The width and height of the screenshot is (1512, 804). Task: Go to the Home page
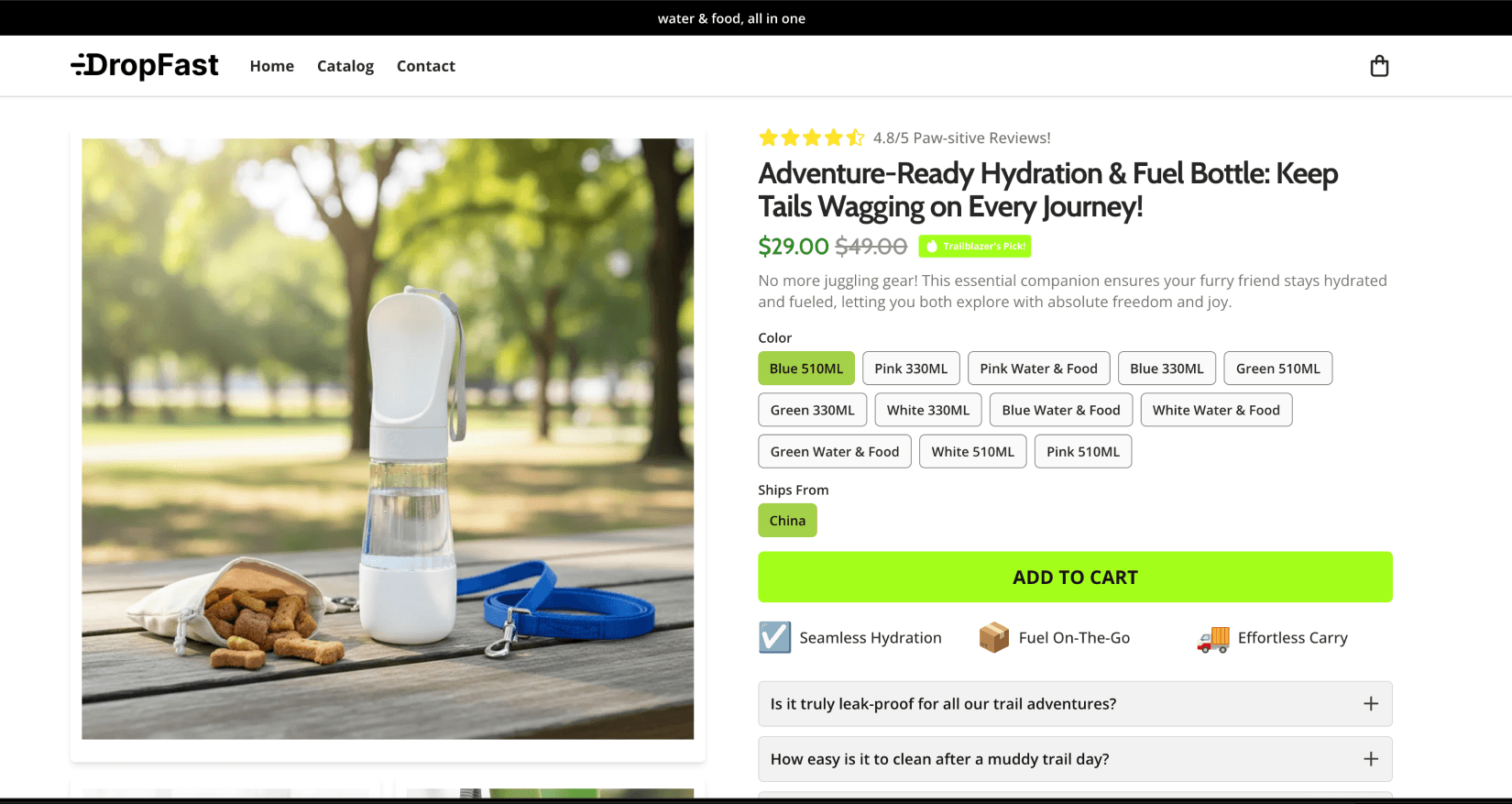pyautogui.click(x=271, y=65)
